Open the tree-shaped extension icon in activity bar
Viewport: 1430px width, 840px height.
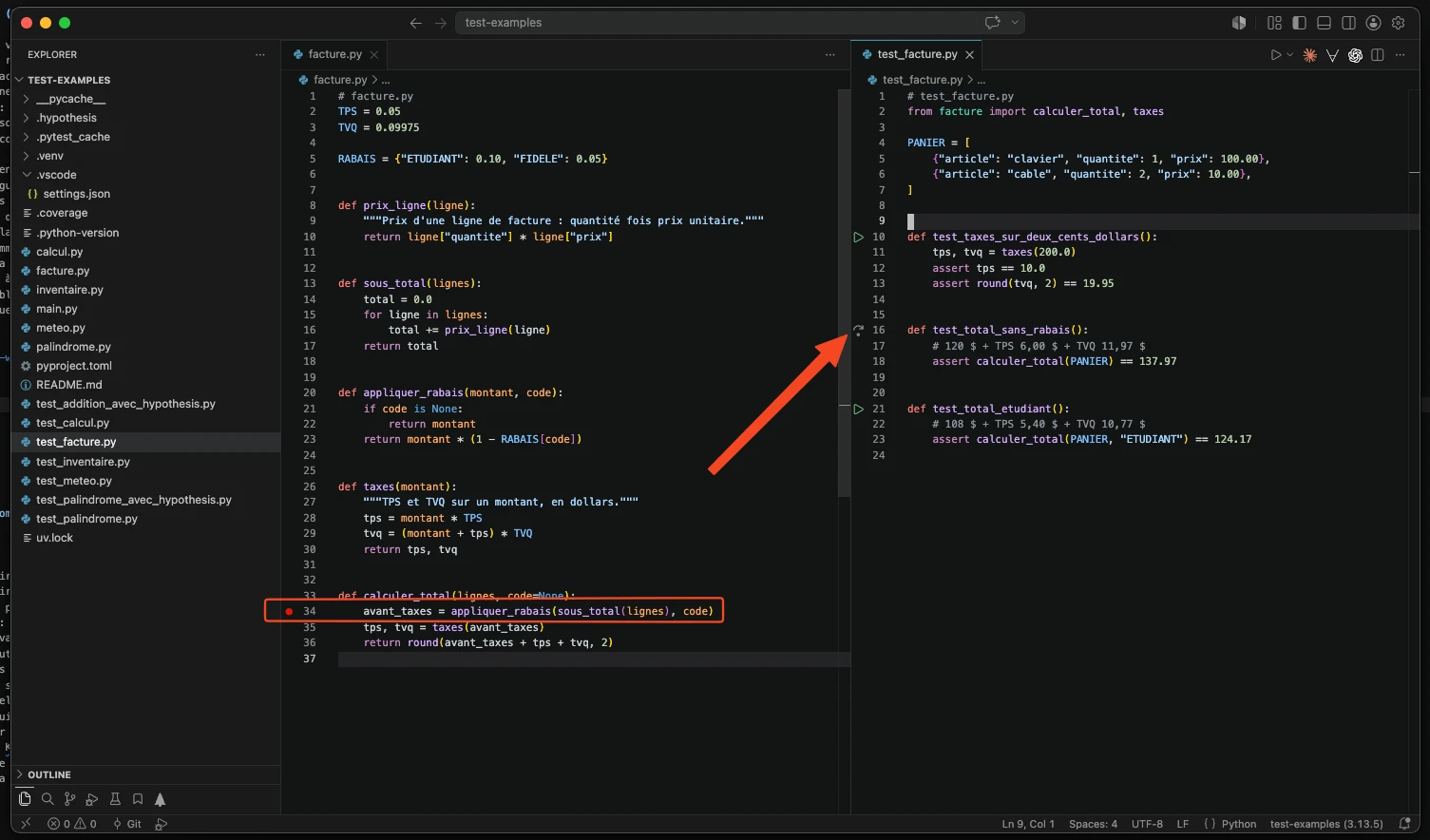pos(160,799)
